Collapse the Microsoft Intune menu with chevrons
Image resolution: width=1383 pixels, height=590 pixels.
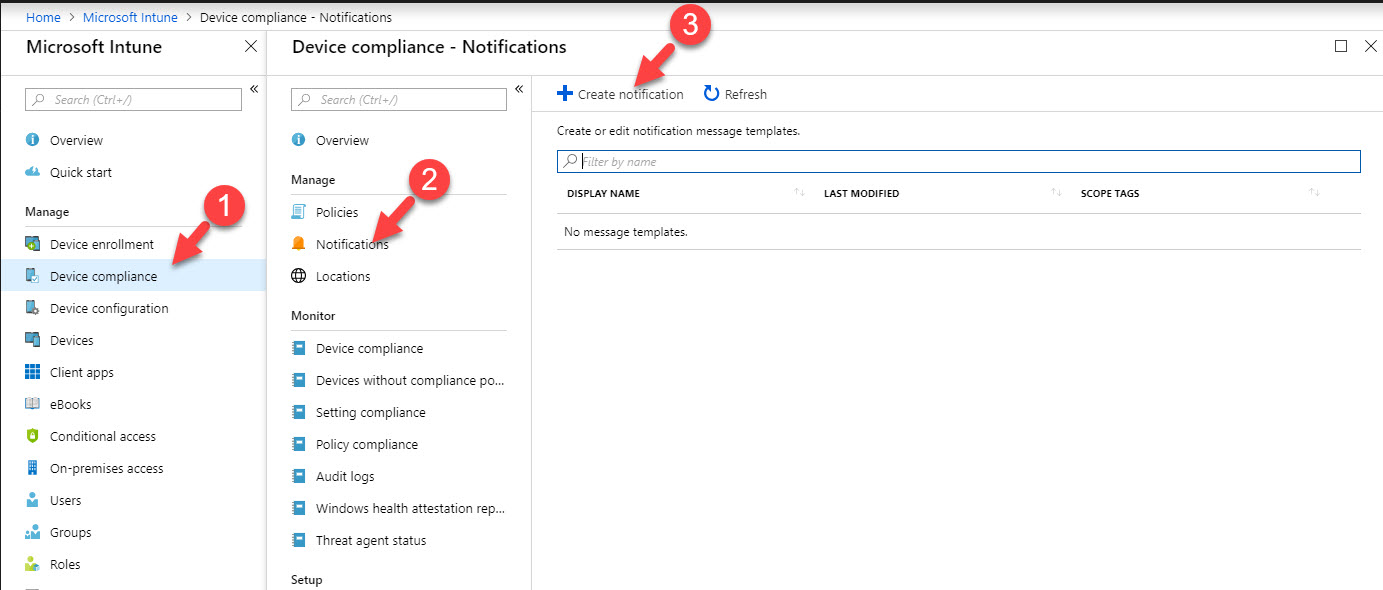(x=254, y=89)
